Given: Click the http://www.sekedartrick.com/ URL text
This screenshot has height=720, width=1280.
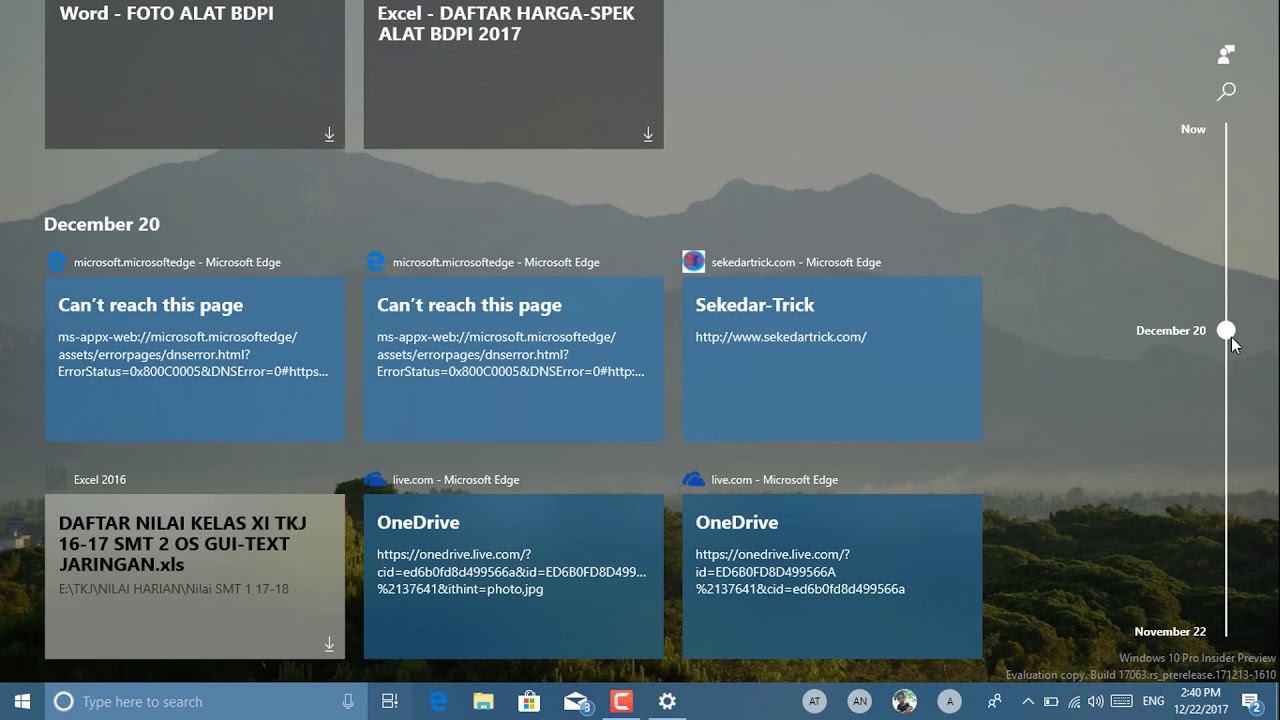Looking at the screenshot, I should (x=781, y=337).
